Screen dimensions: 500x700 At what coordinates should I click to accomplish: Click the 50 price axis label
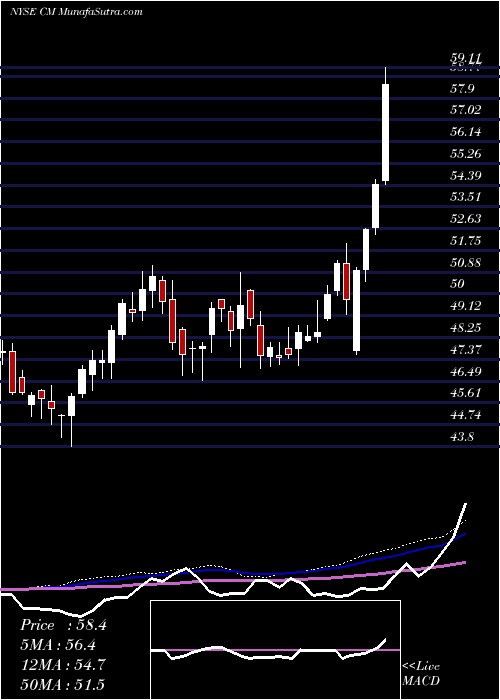[x=458, y=284]
